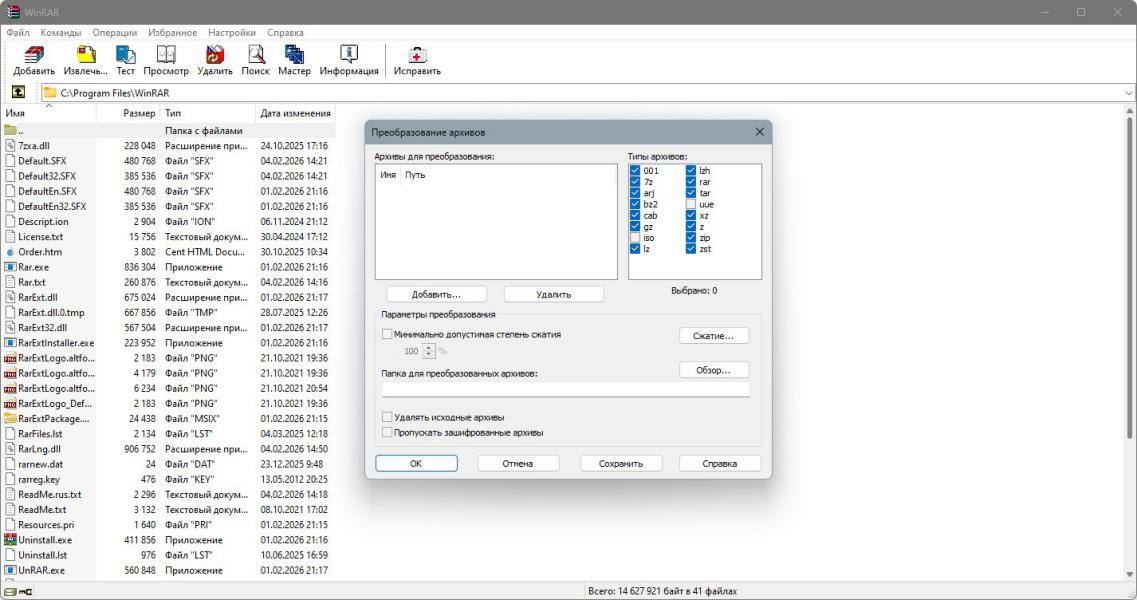Click the Тест toolbar icon
1137x600 pixels.
[125, 55]
